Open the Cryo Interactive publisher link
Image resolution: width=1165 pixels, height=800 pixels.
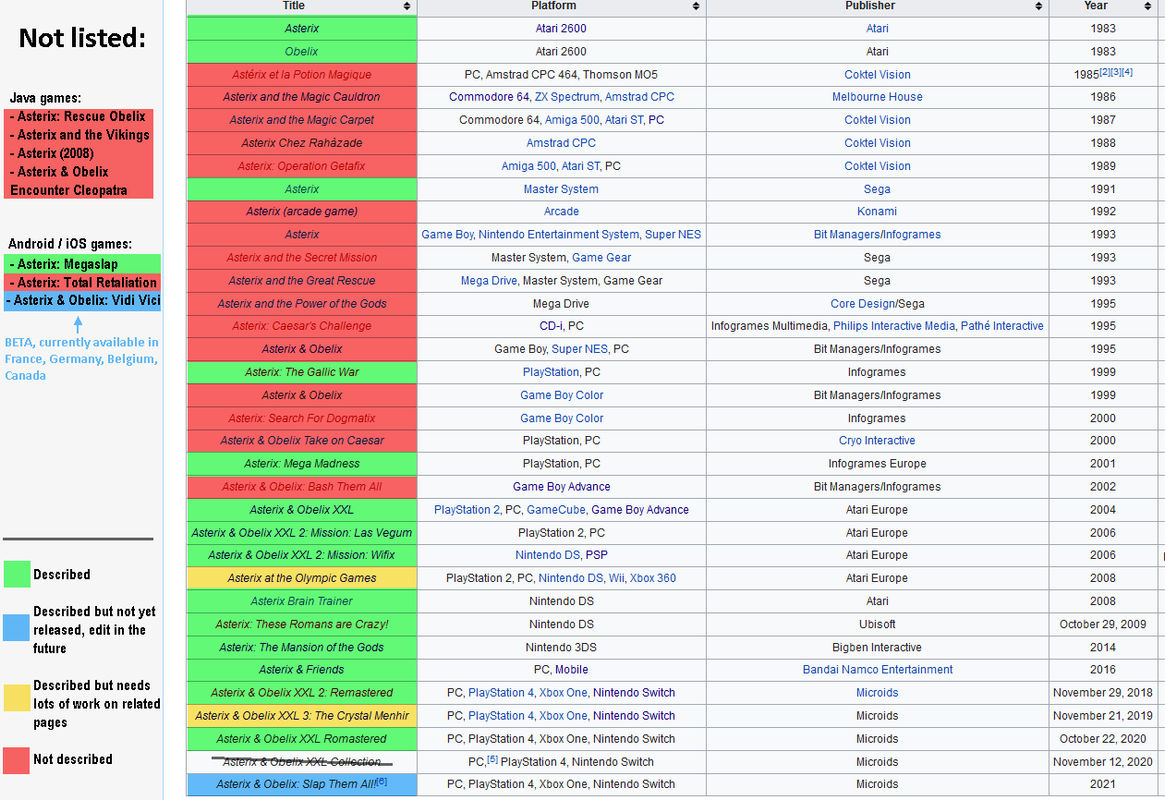click(877, 440)
